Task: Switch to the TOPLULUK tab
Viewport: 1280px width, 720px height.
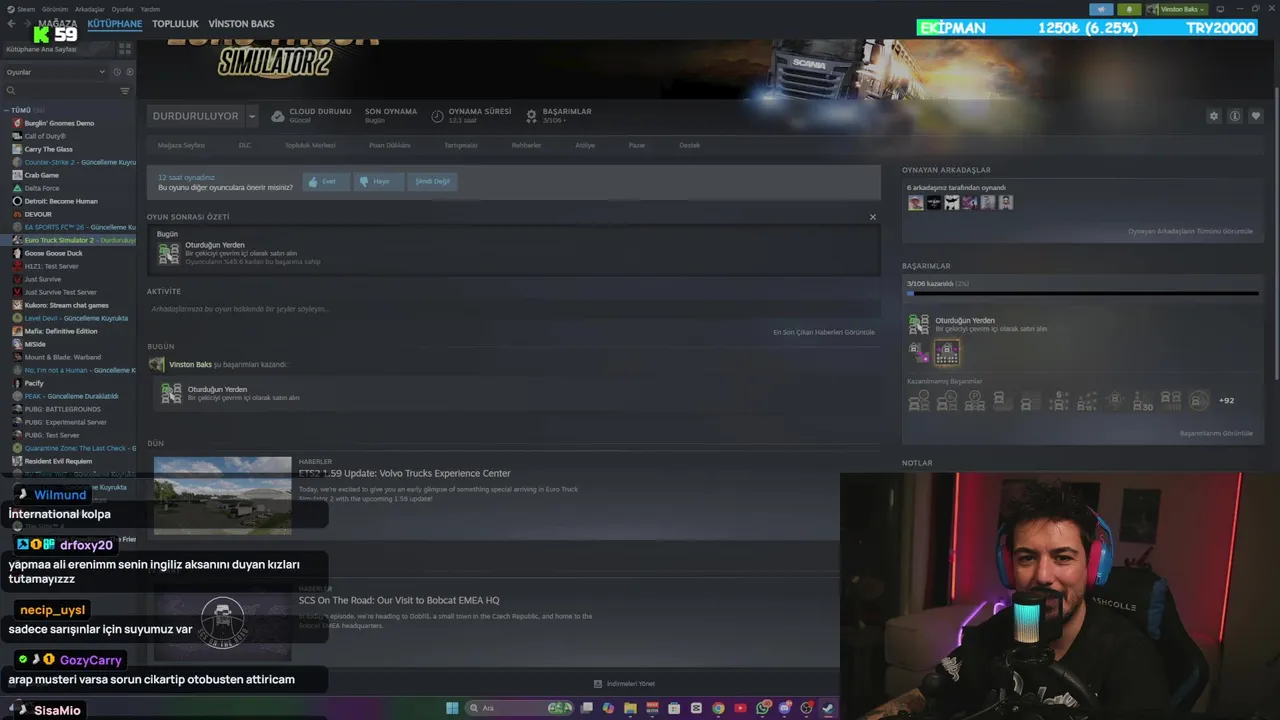Action: [175, 23]
